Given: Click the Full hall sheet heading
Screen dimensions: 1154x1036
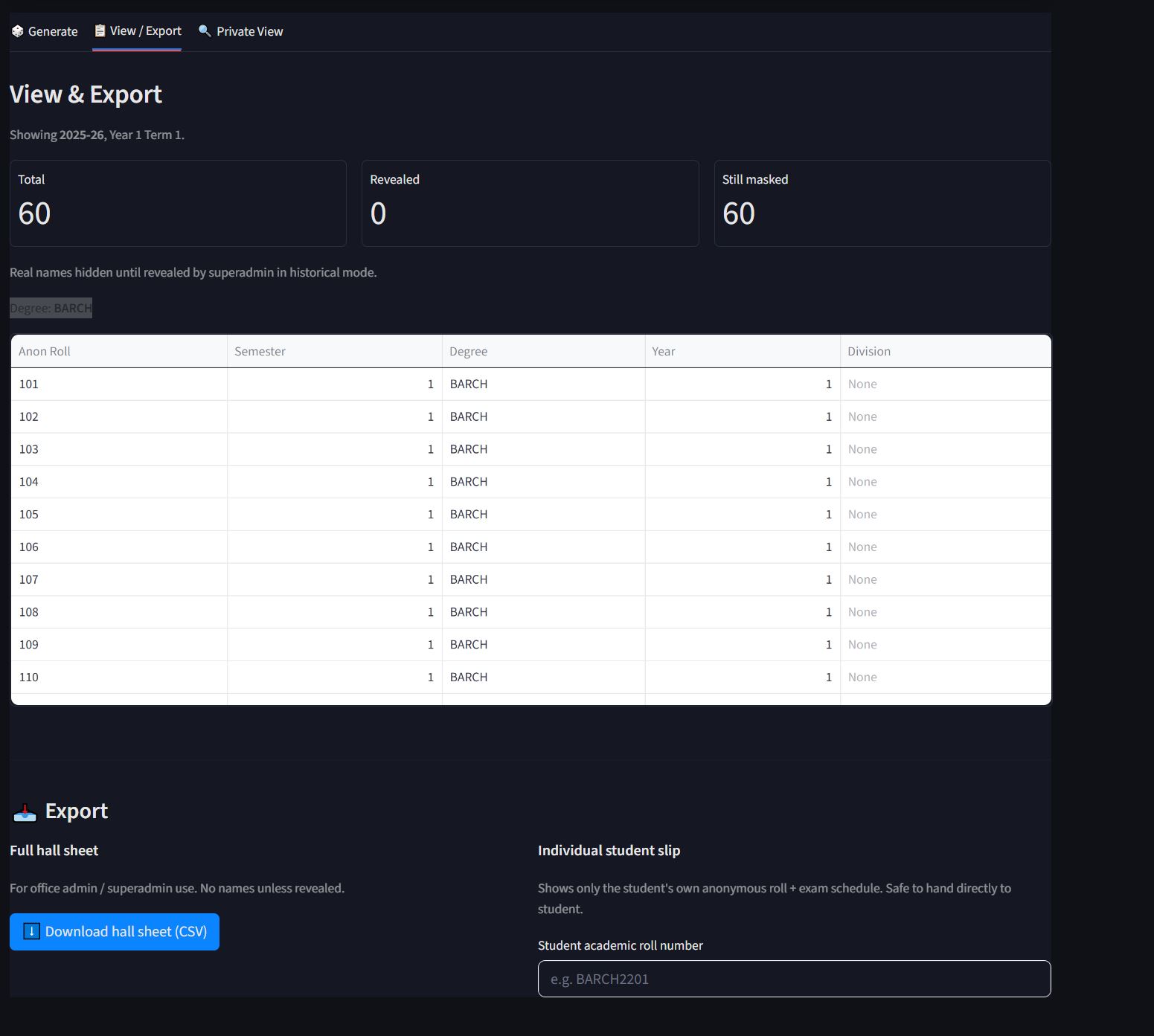Looking at the screenshot, I should 54,850.
